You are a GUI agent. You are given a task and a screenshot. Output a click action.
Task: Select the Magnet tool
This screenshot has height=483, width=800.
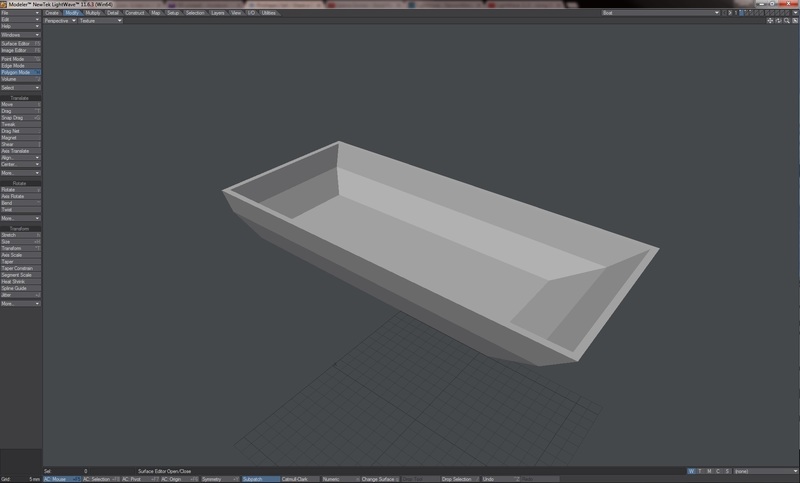click(20, 137)
